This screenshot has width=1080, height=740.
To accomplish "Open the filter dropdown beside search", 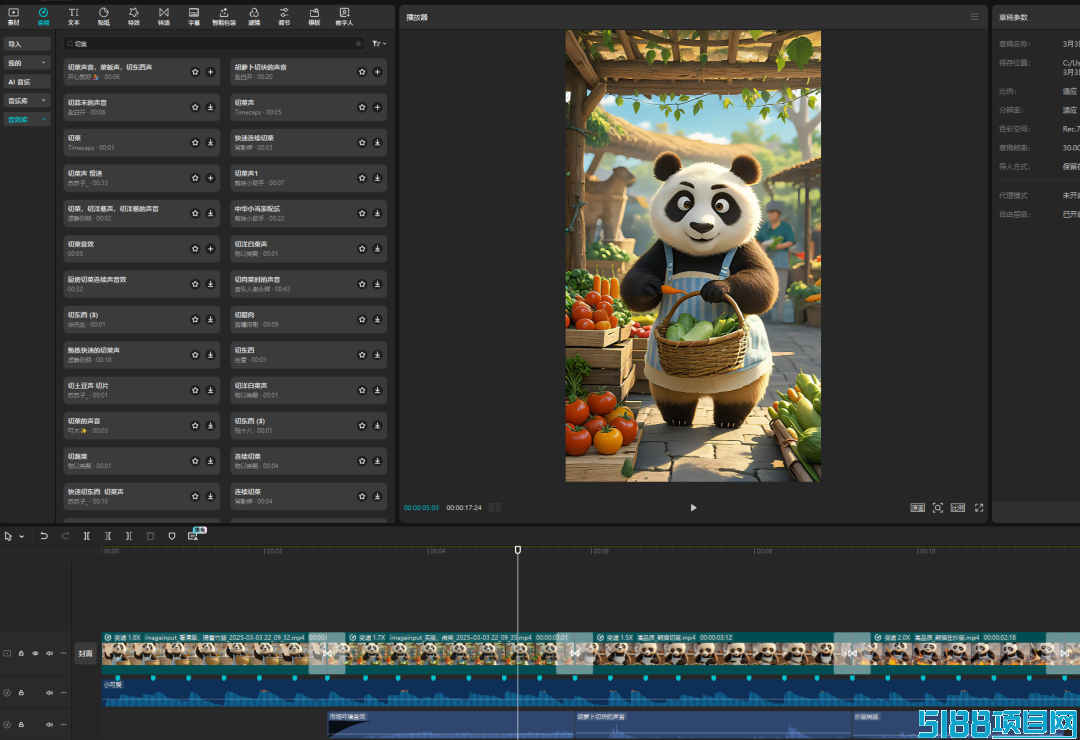I will coord(379,43).
